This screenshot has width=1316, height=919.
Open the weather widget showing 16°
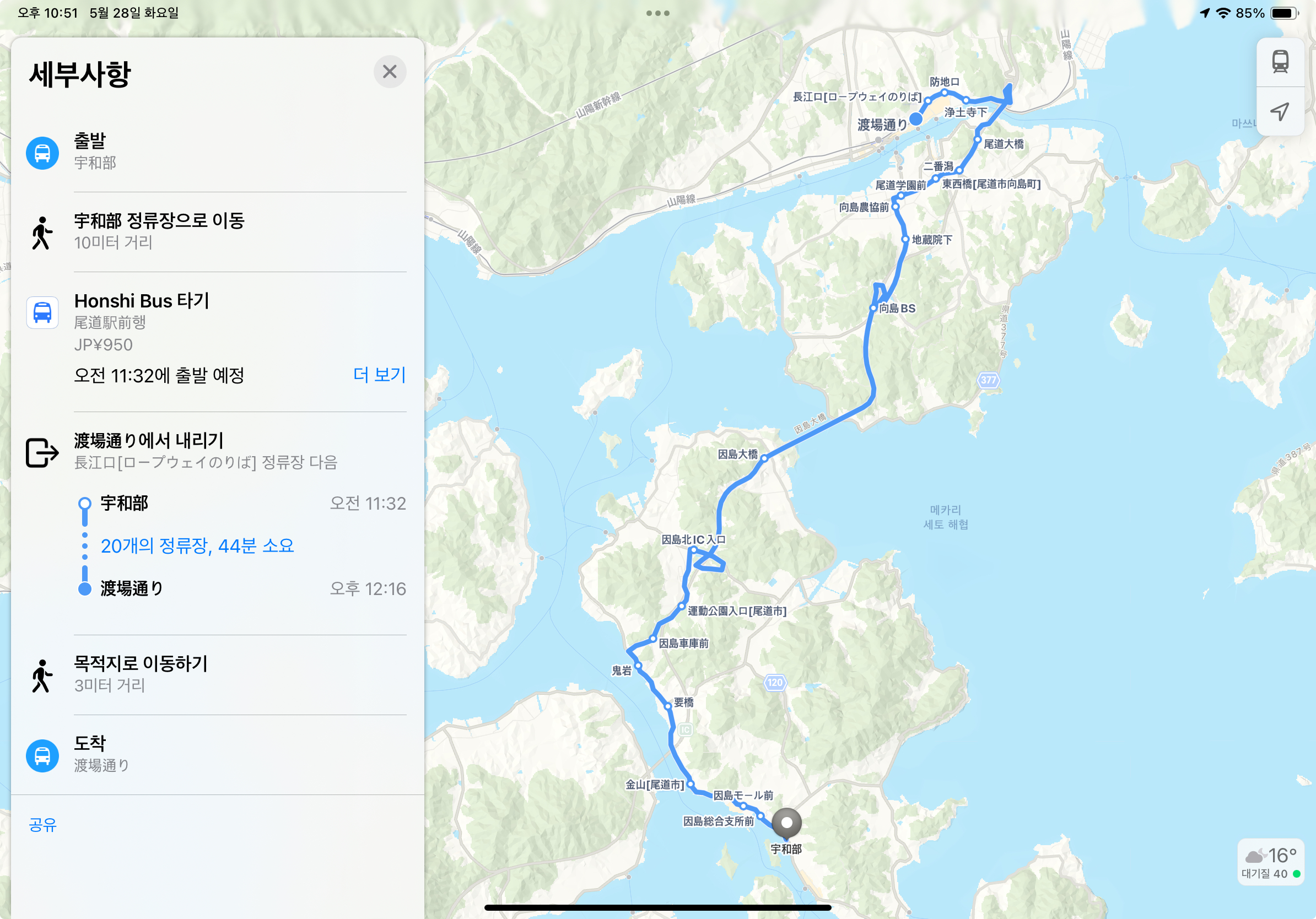[x=1271, y=862]
